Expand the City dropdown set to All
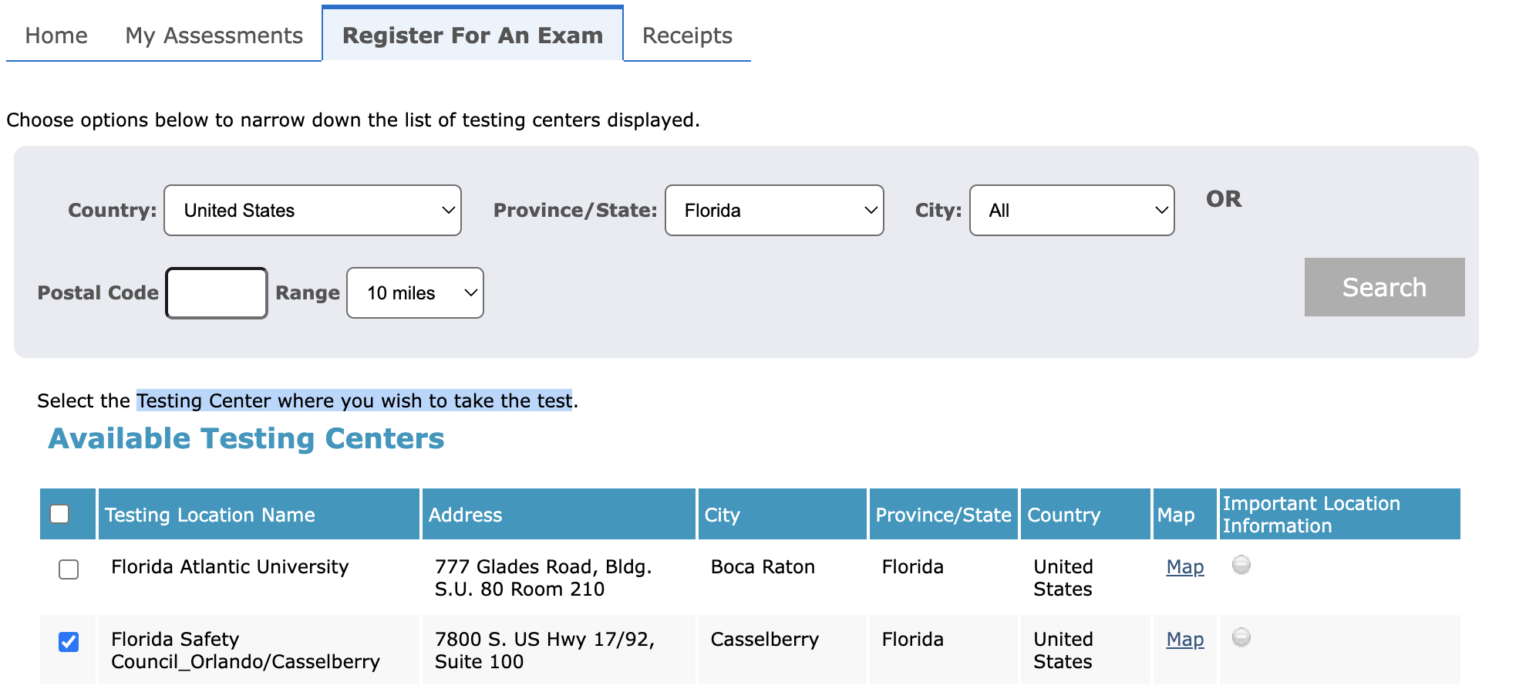This screenshot has height=696, width=1536. point(1071,210)
